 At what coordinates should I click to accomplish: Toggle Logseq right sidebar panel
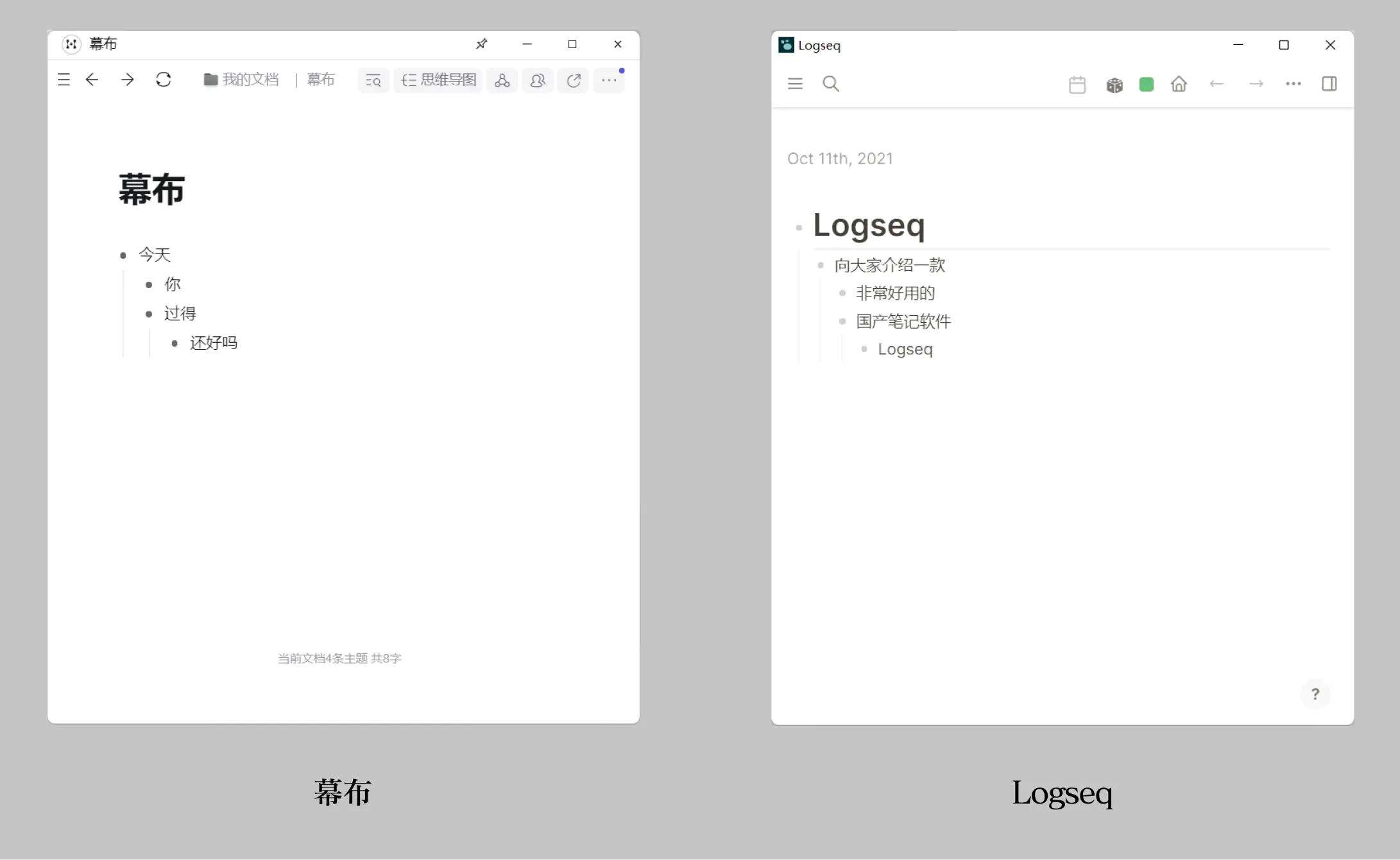tap(1329, 83)
